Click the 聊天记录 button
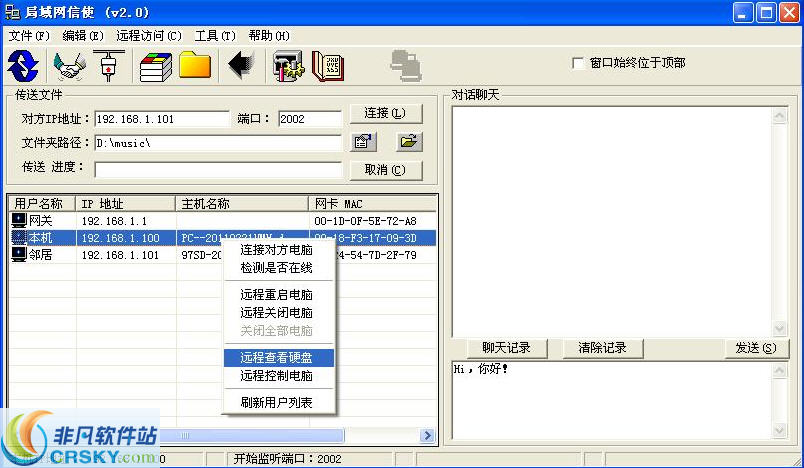 click(x=507, y=348)
